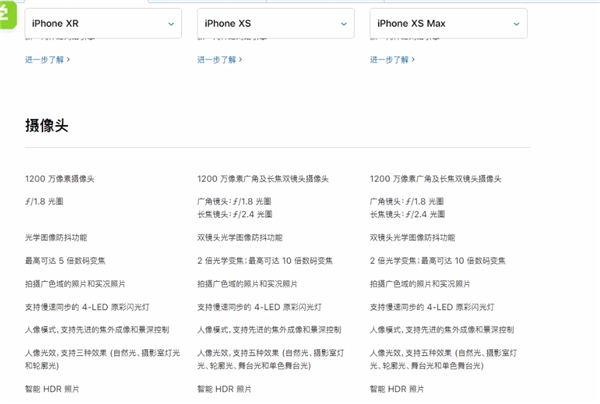Screen dimensions: 600x404
Task: Select 人像模式 text in XS column
Action: pyautogui.click(x=212, y=330)
